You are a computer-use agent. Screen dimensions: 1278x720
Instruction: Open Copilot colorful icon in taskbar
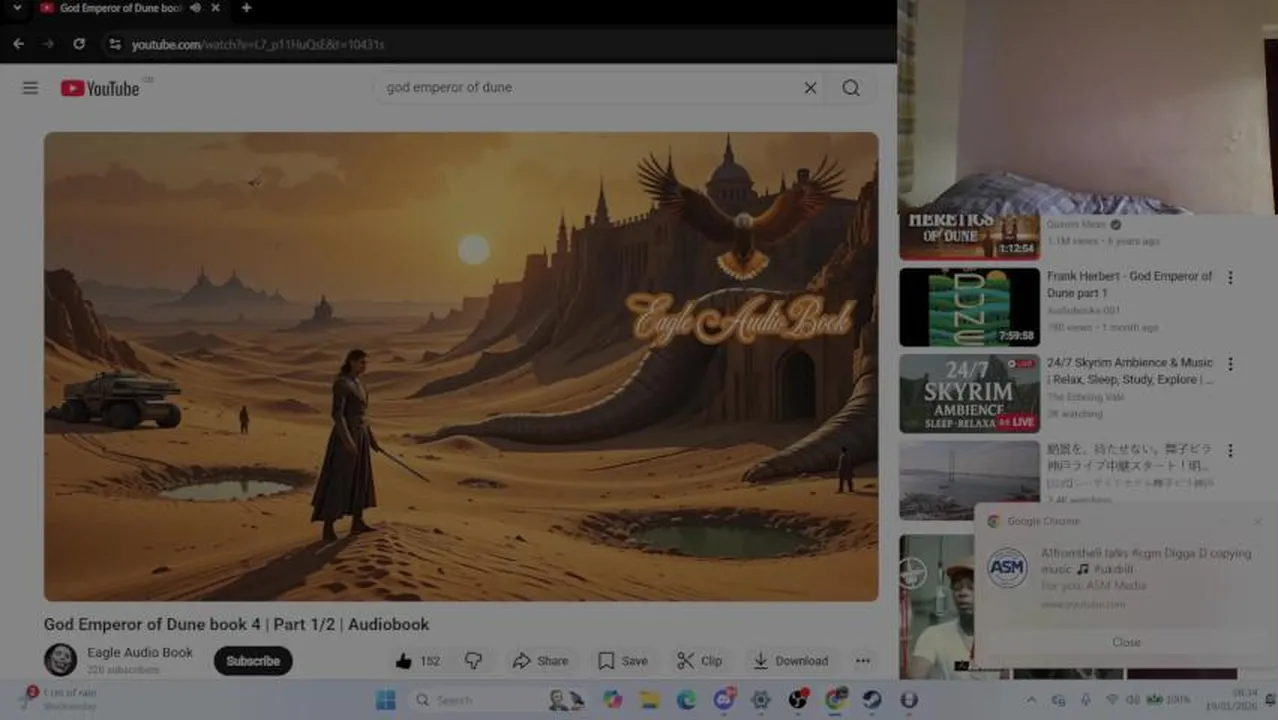pos(613,700)
